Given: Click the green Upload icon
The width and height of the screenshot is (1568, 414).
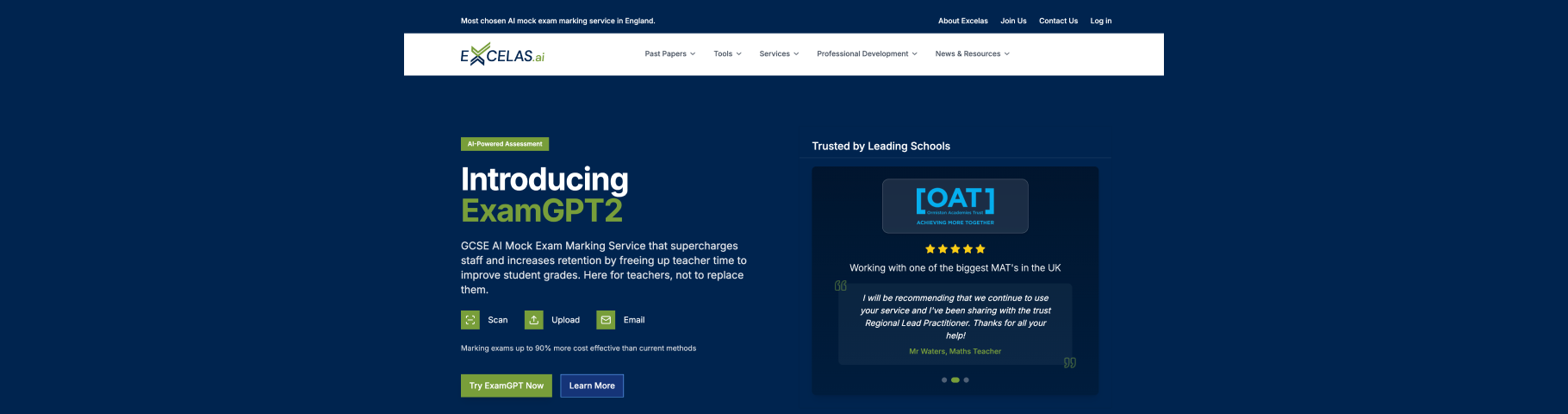Looking at the screenshot, I should (x=534, y=320).
